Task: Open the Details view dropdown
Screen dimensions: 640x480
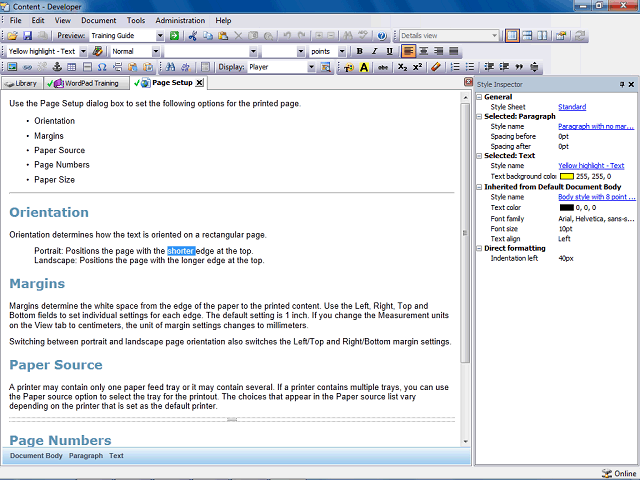Action: [495, 36]
